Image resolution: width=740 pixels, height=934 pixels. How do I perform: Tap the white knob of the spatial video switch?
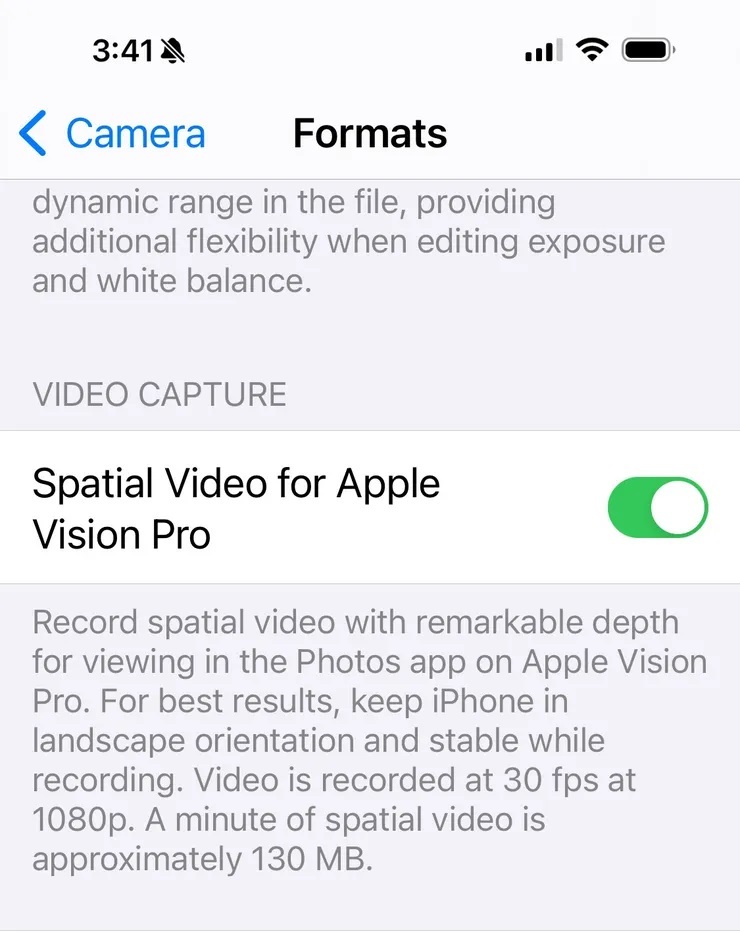coord(677,508)
